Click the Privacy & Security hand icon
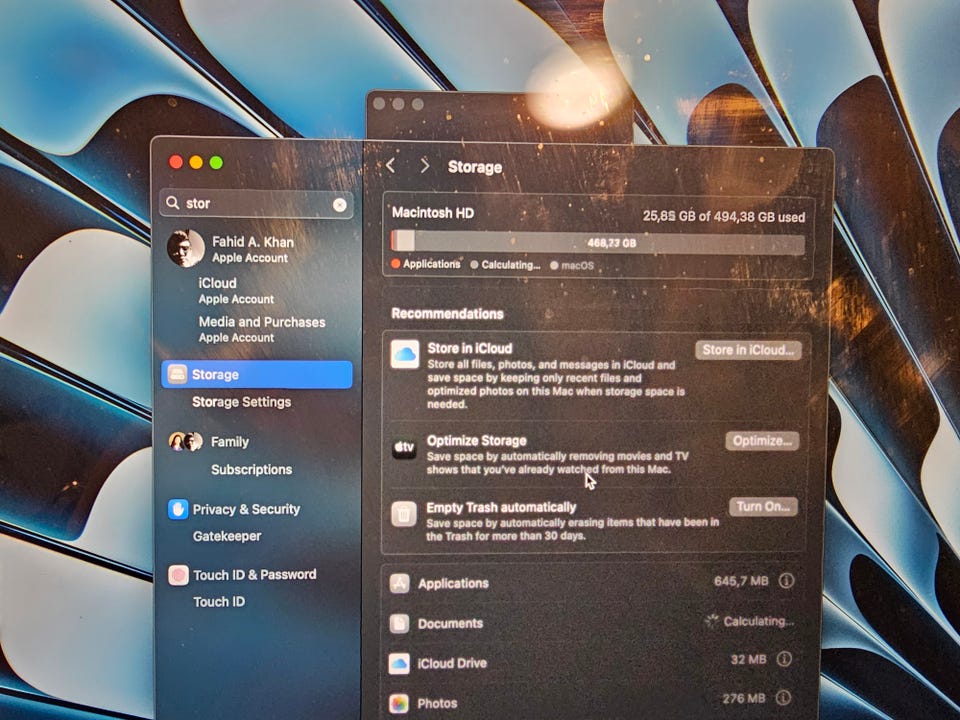The width and height of the screenshot is (960, 720). click(178, 509)
